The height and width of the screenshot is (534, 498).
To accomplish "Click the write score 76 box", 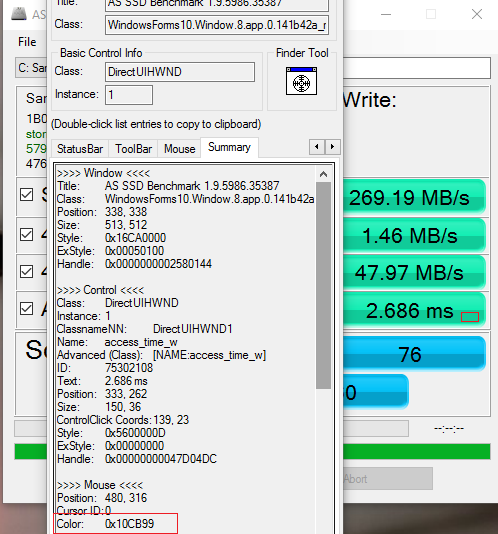I will [x=414, y=354].
